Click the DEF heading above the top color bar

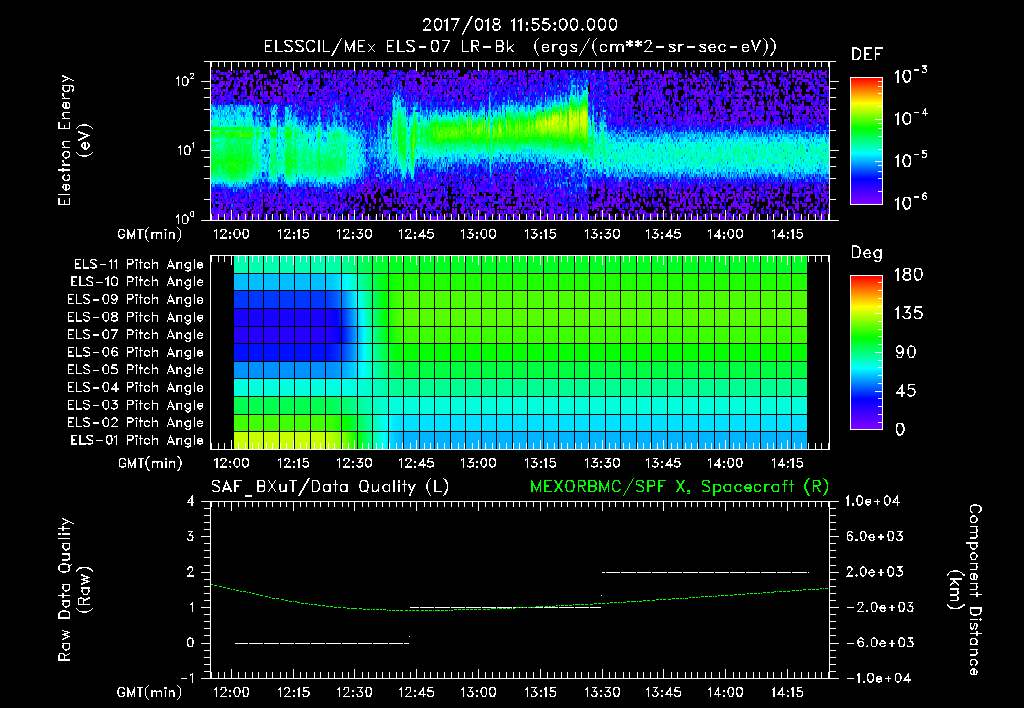[867, 55]
